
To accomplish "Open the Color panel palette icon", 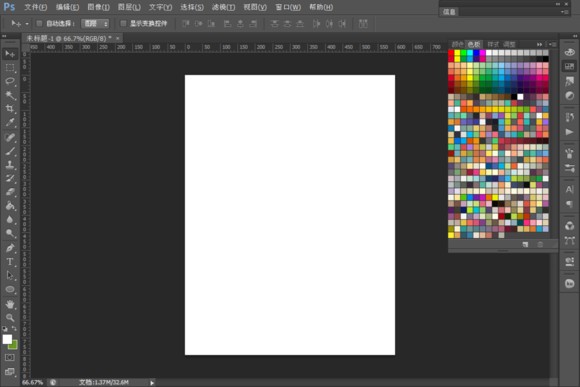I will [570, 52].
